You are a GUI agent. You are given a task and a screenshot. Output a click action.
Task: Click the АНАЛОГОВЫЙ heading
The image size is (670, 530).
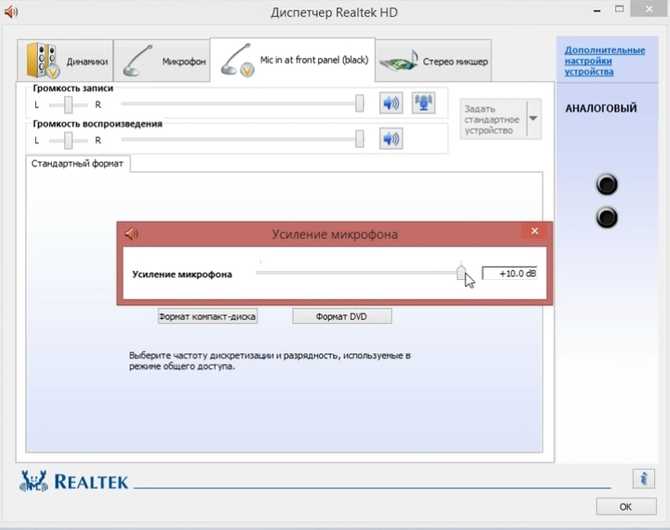(x=601, y=108)
